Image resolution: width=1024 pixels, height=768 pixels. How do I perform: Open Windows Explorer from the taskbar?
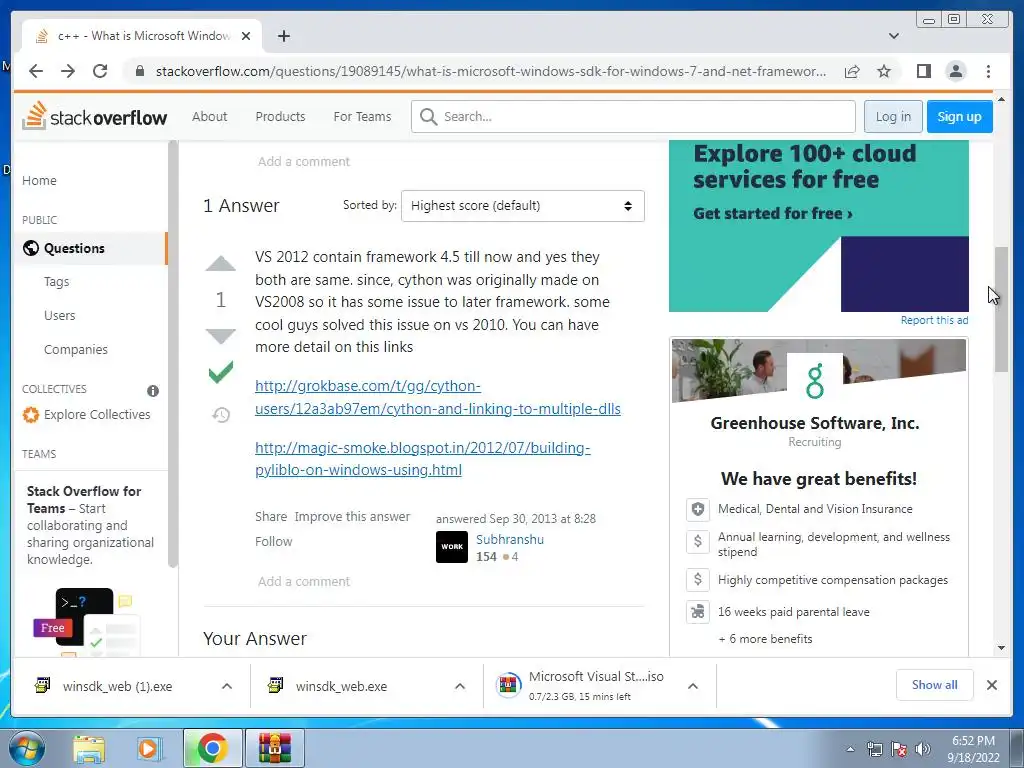pos(89,748)
